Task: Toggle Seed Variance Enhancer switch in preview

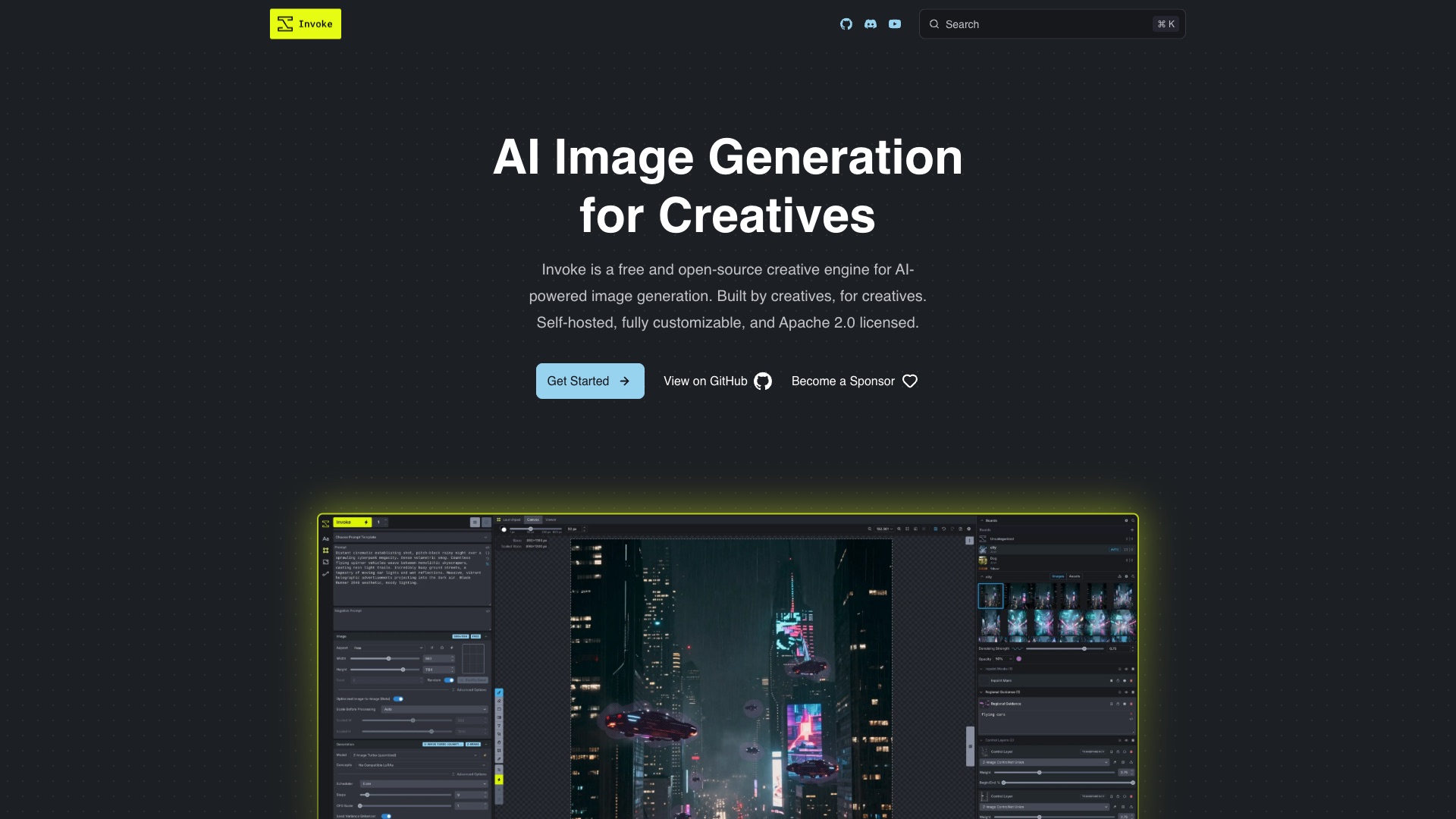Action: click(x=386, y=816)
